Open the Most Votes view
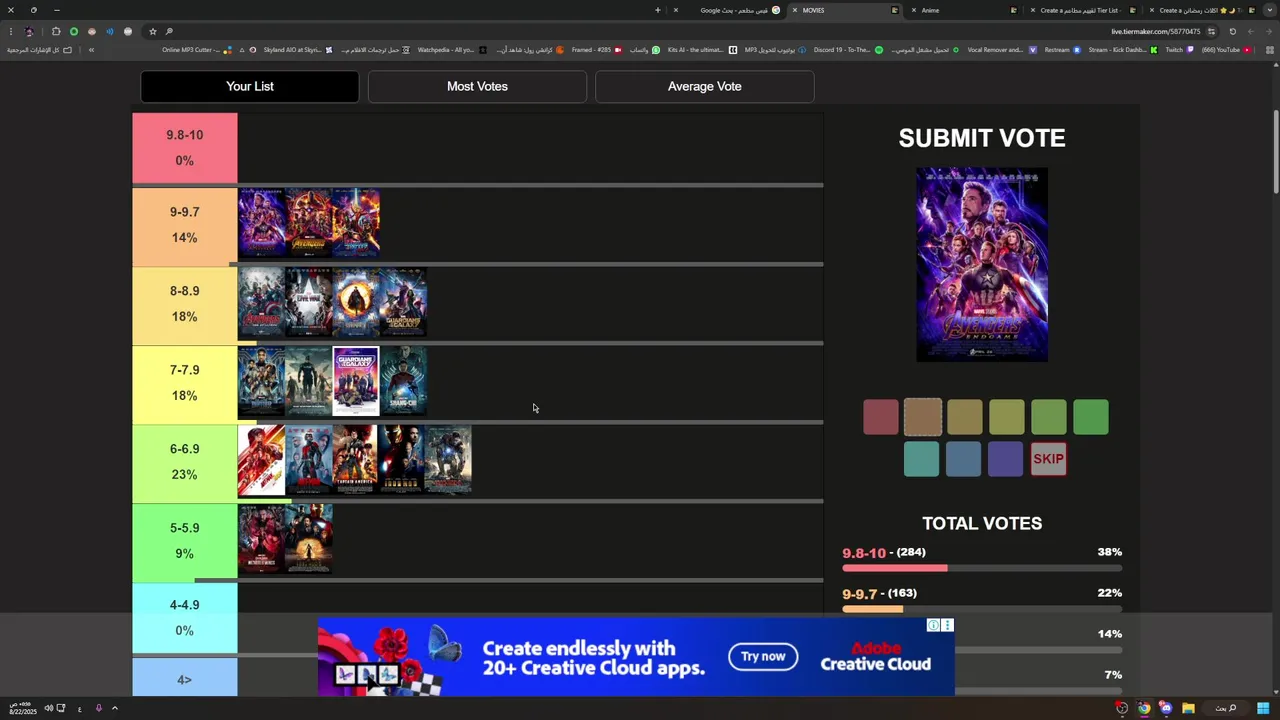This screenshot has height=720, width=1280. 477,86
